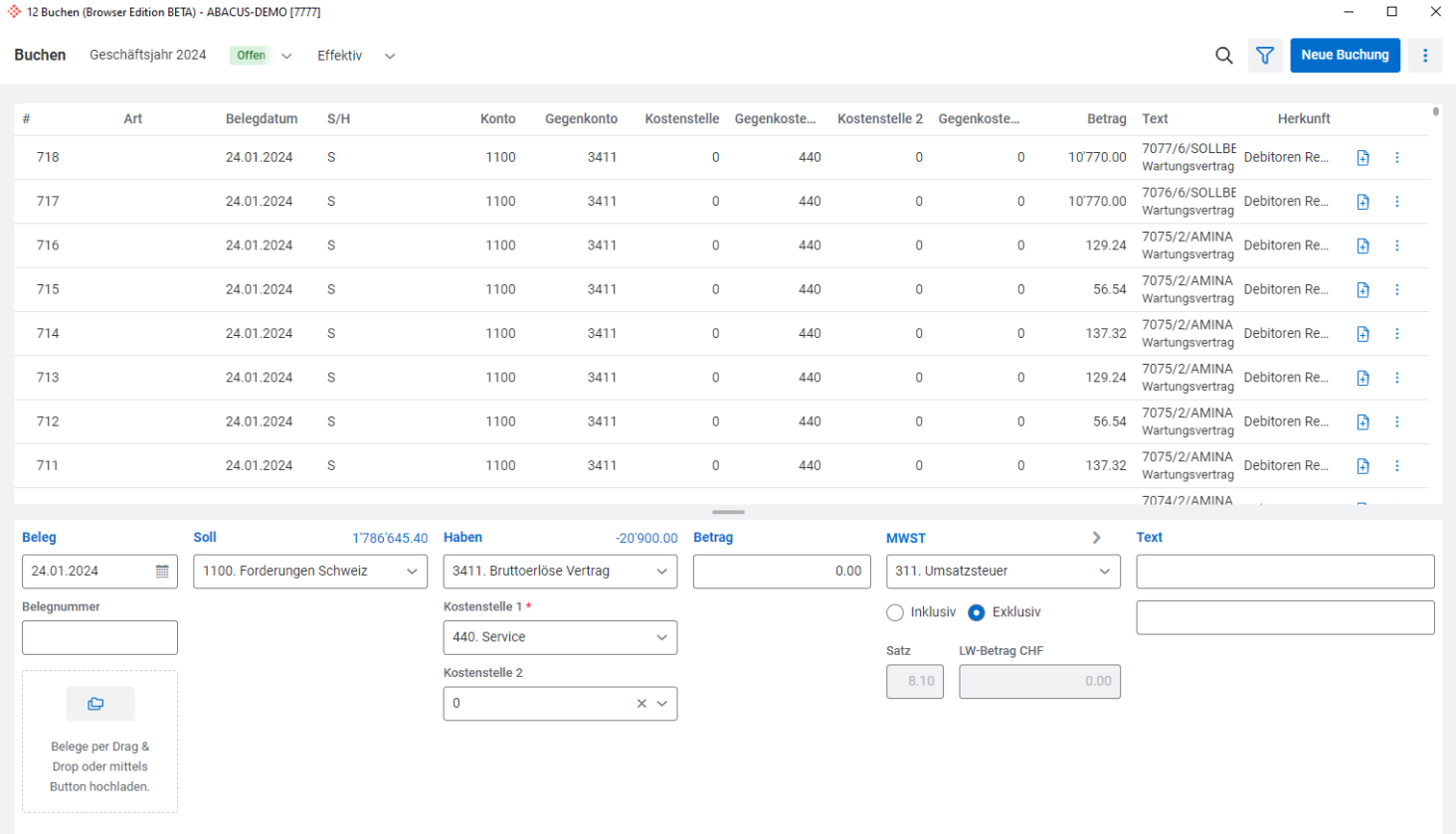Select the Inklusiv radio button
Viewport: 1456px width, 834px height.
tap(895, 612)
